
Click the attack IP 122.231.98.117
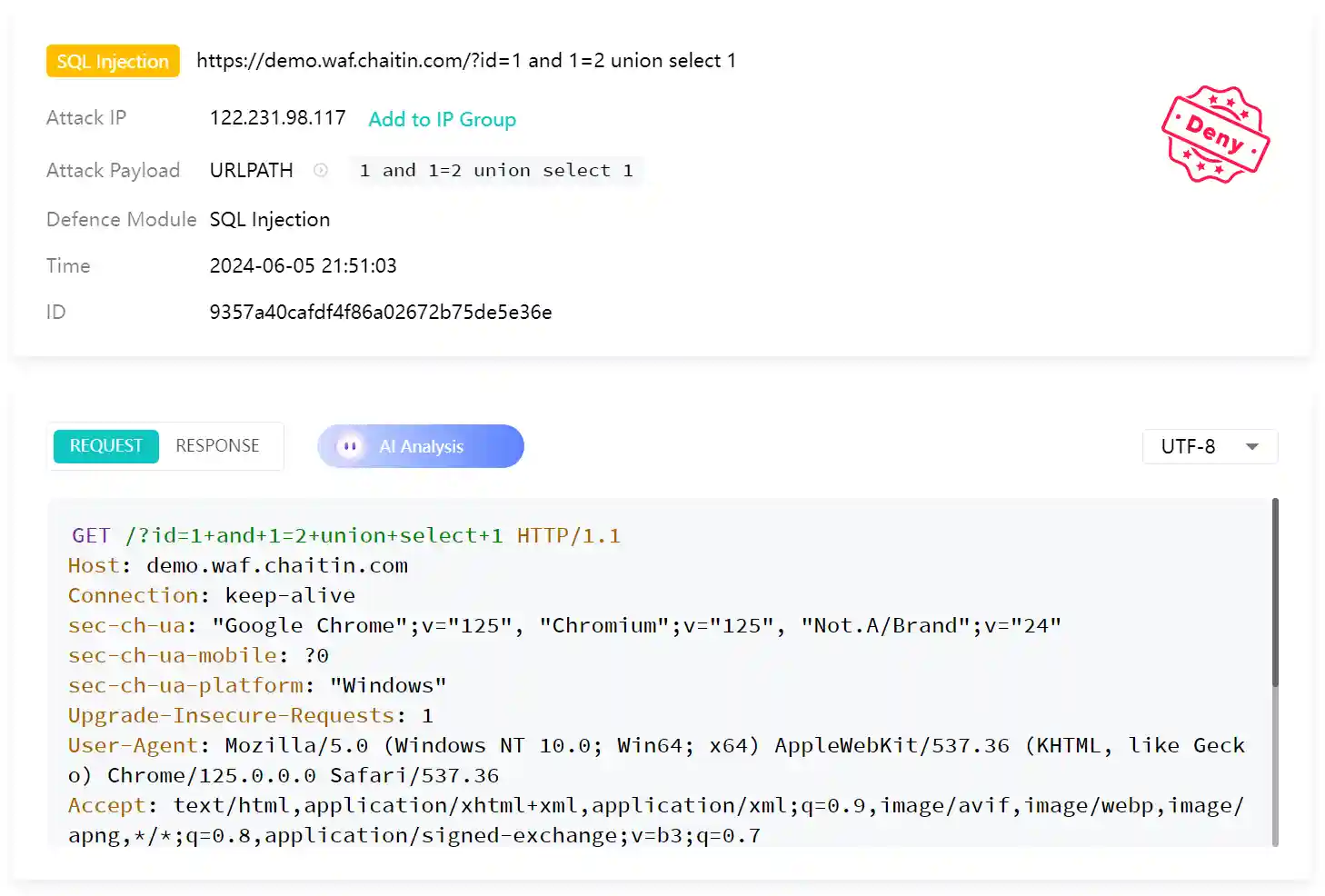click(x=277, y=118)
